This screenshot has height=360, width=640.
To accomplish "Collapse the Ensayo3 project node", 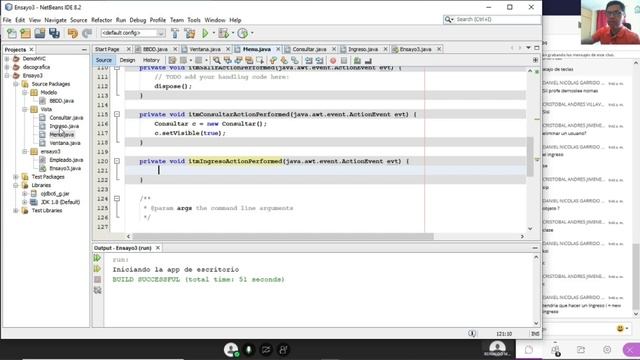I will tap(7, 76).
